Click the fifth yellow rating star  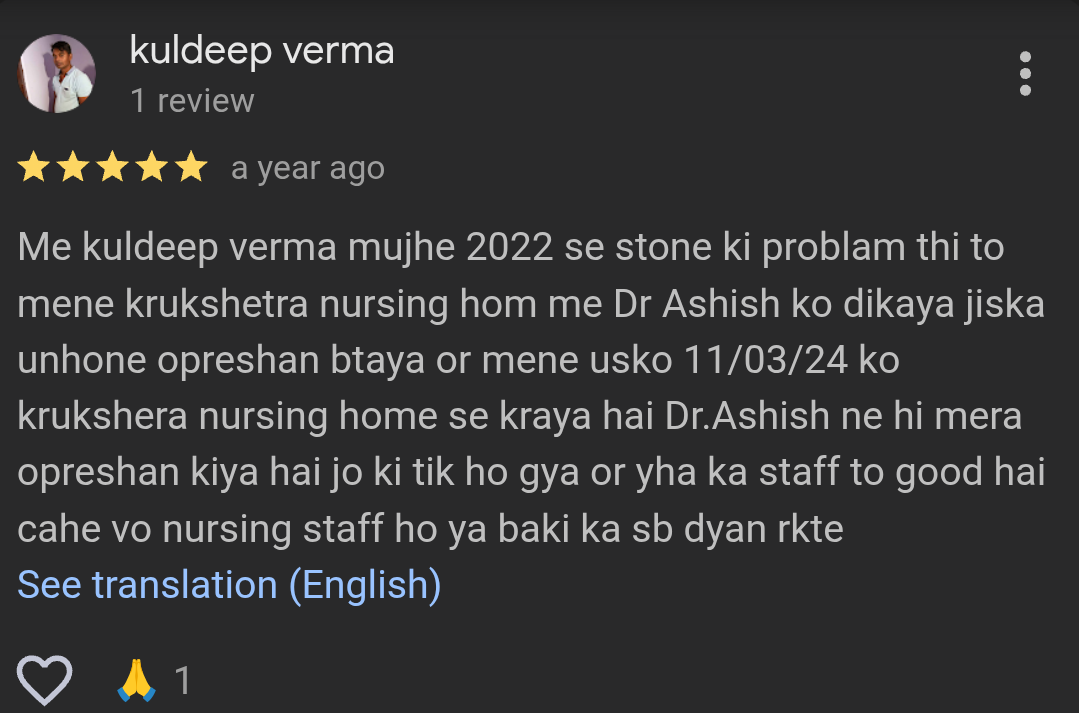(x=191, y=167)
